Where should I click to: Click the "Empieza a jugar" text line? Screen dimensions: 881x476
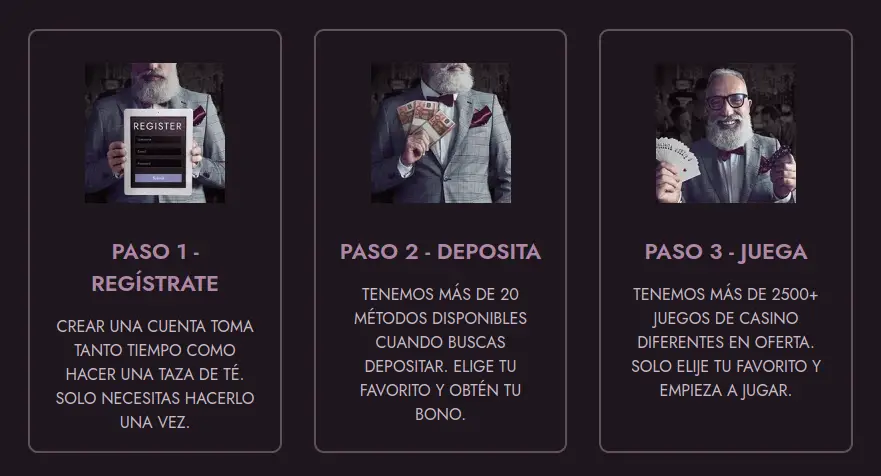coord(726,390)
